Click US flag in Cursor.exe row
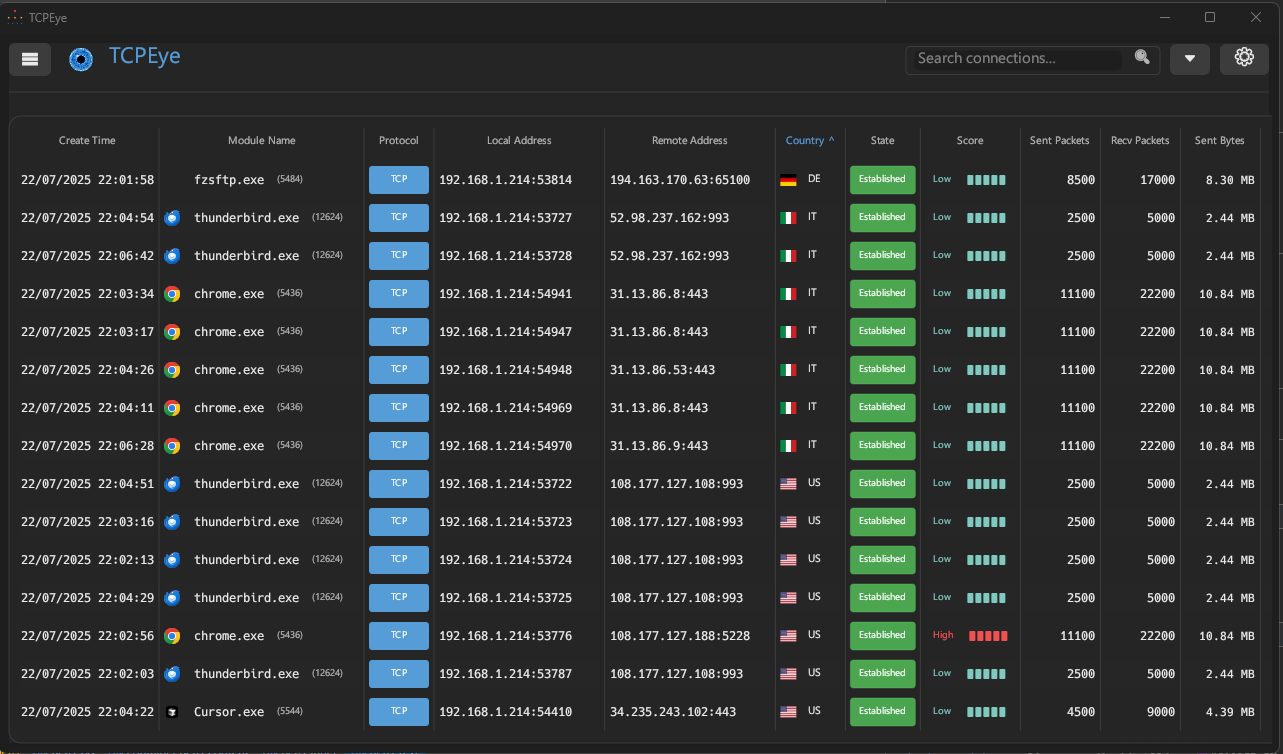The height and width of the screenshot is (754, 1283). coord(788,712)
